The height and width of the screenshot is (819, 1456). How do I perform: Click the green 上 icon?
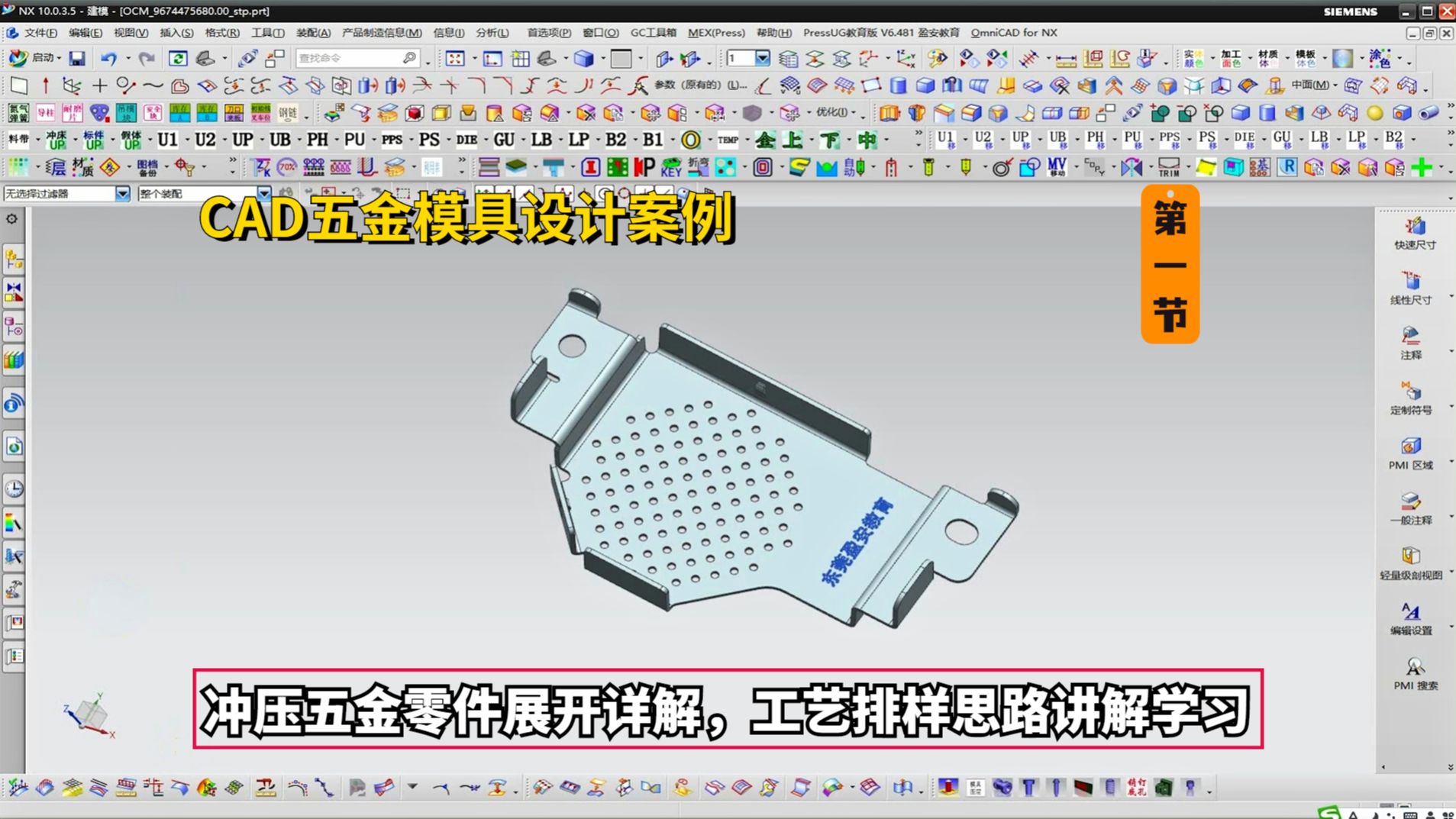(794, 140)
